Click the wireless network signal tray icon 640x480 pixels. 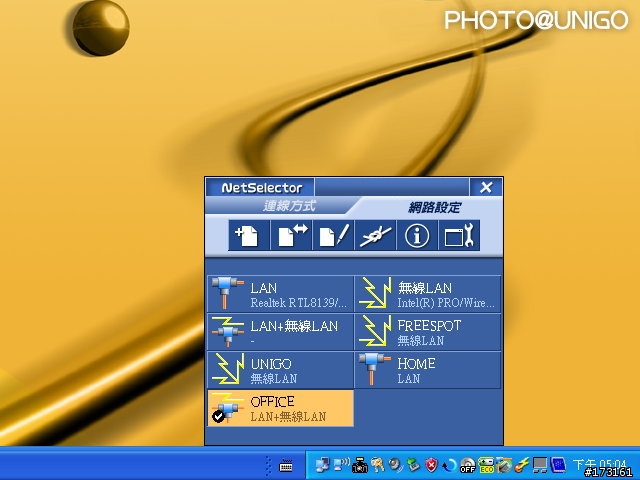[341, 464]
